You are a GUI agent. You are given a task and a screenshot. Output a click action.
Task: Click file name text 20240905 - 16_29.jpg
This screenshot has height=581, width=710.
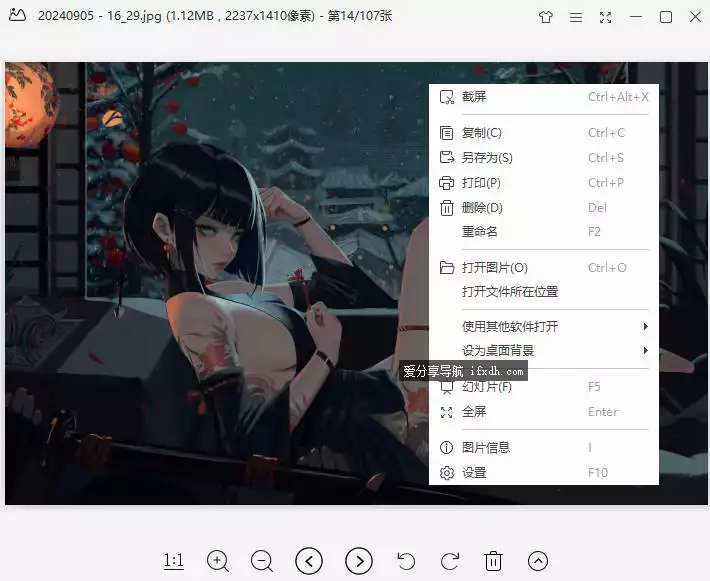100,16
